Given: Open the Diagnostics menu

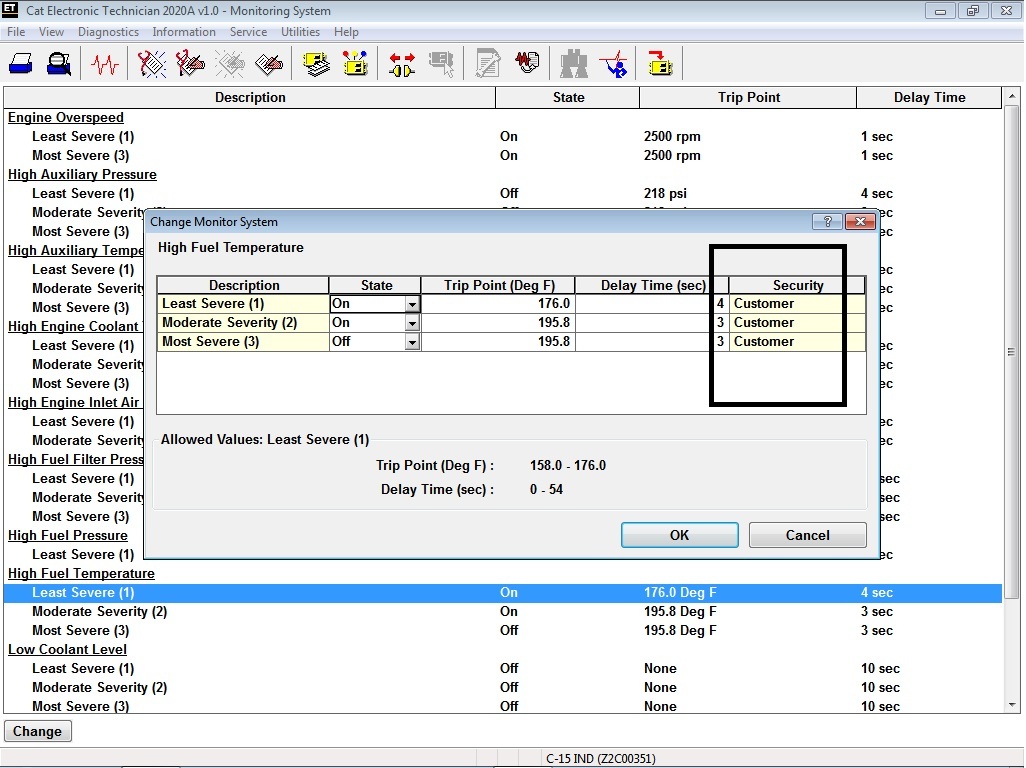Looking at the screenshot, I should click(108, 32).
